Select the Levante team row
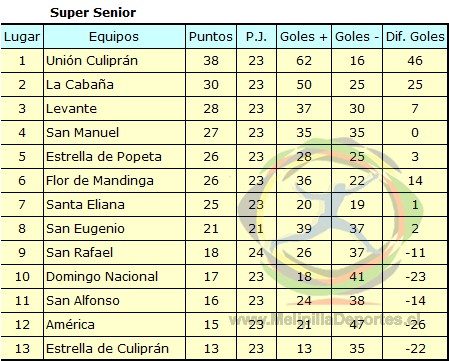The width and height of the screenshot is (449, 361). tap(224, 109)
